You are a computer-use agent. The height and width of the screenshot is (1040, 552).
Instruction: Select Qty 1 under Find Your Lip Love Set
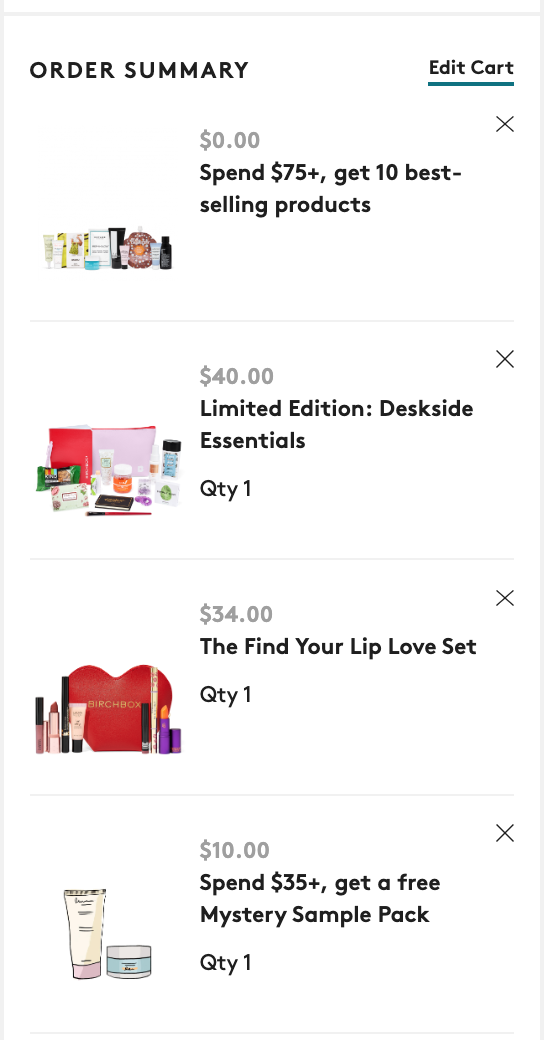click(x=226, y=694)
